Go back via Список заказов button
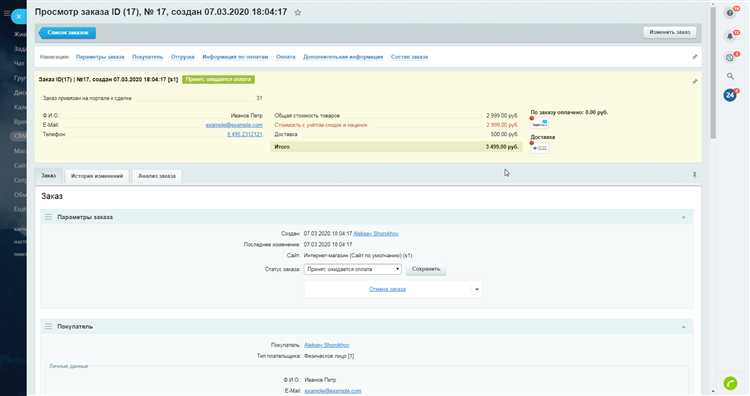Viewport: 750px width, 396px height. pos(67,33)
